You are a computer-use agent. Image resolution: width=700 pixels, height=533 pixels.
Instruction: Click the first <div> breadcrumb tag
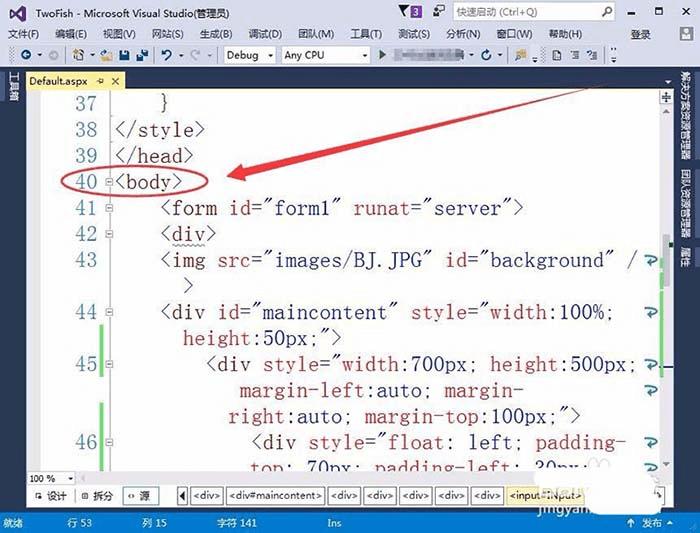(207, 496)
